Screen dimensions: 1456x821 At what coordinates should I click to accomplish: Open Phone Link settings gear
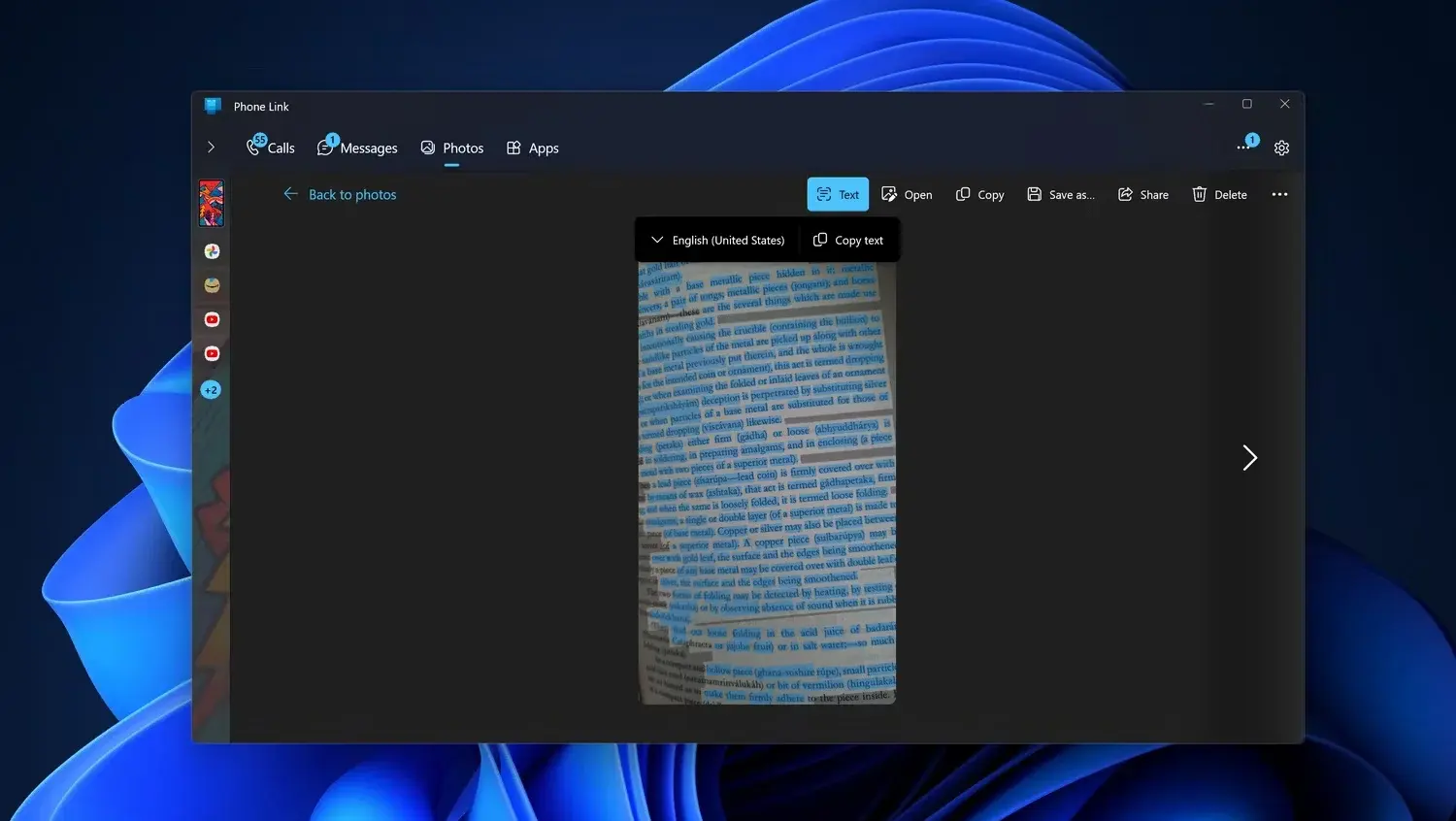[1281, 148]
